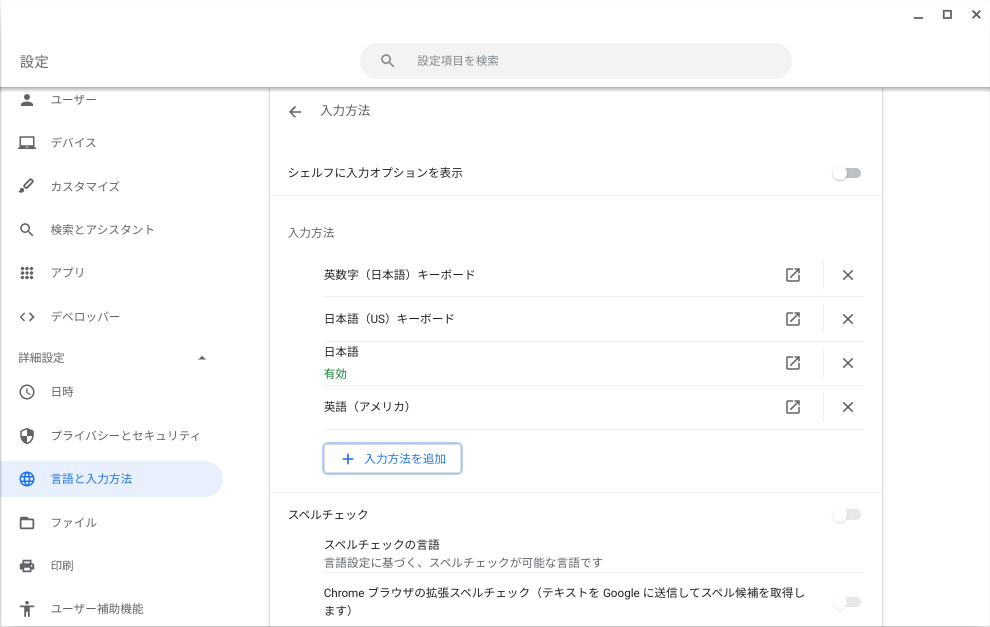Screen dimensions: 990x627
Task: Collapse the 詳細設定 section arrow
Action: [202, 358]
